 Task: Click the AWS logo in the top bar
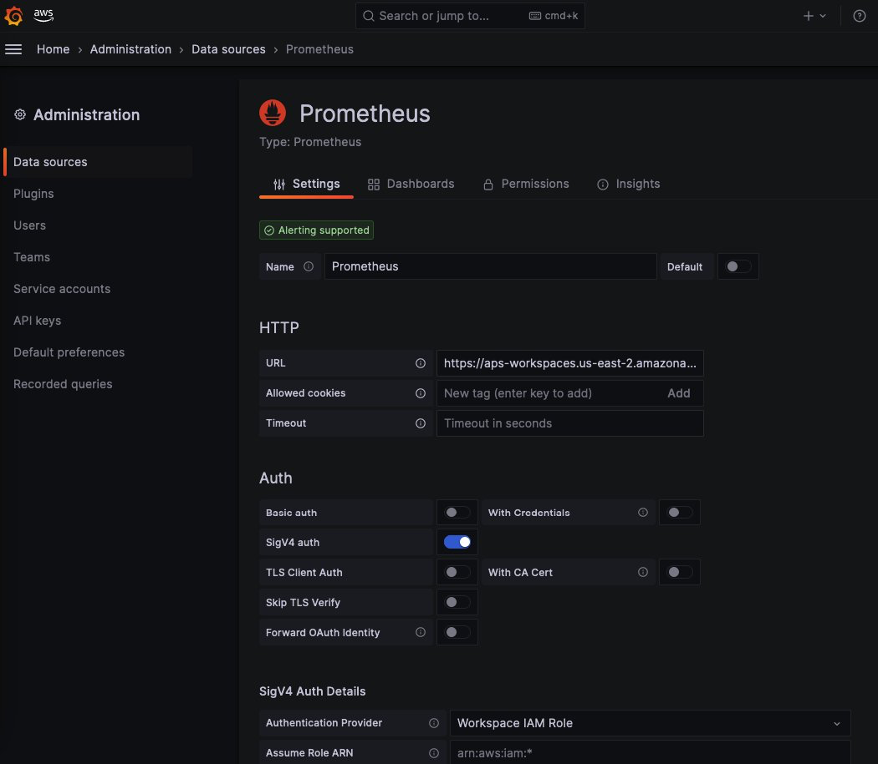pyautogui.click(x=42, y=14)
